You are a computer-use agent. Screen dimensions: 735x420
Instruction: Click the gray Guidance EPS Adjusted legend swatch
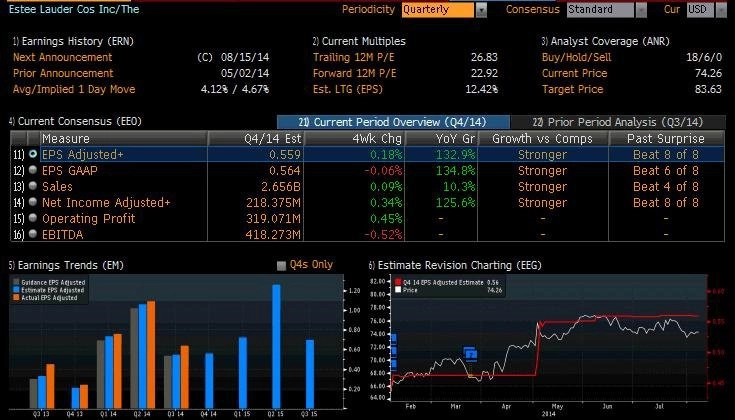coord(16,283)
